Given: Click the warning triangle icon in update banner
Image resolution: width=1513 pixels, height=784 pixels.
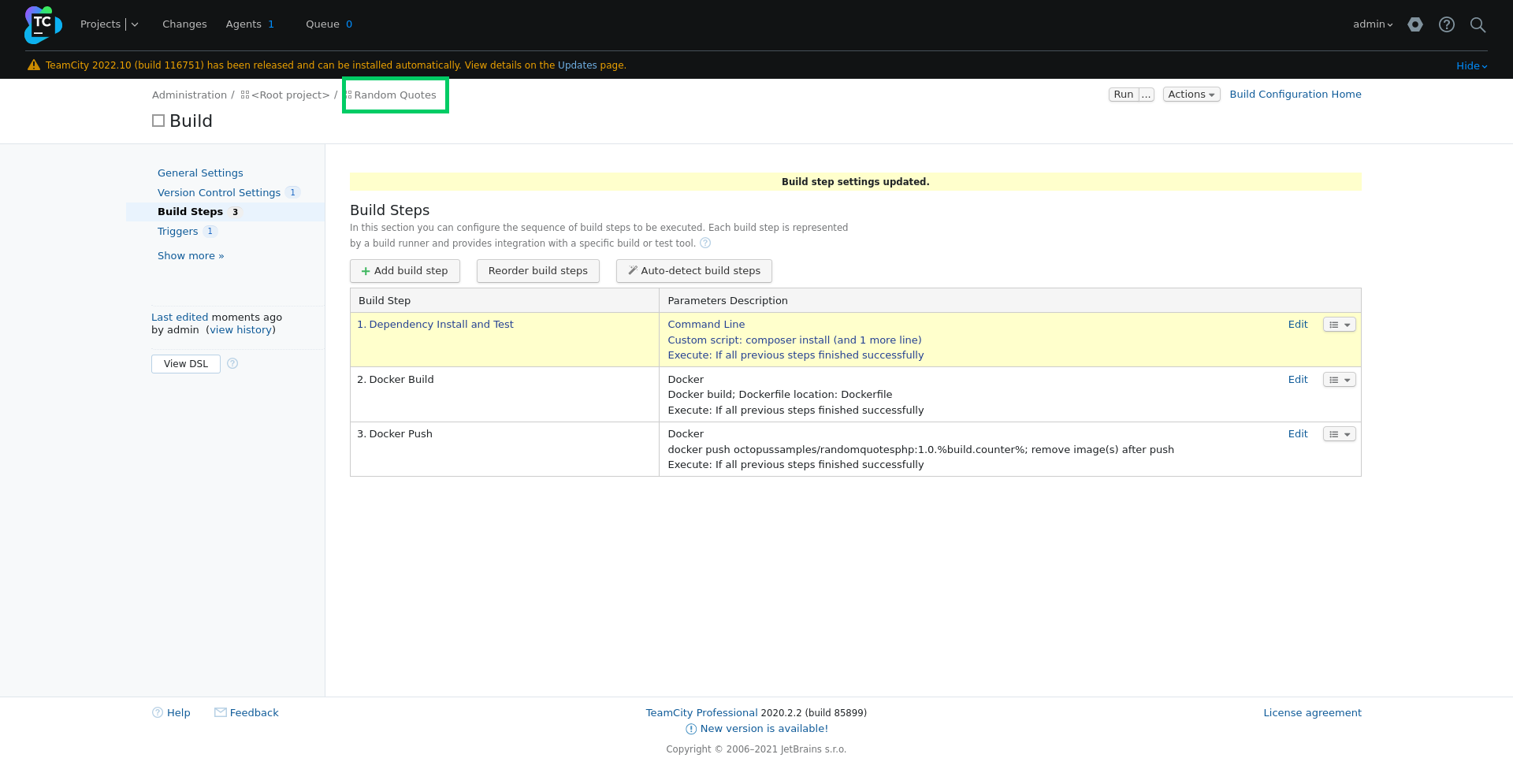Looking at the screenshot, I should coord(34,65).
